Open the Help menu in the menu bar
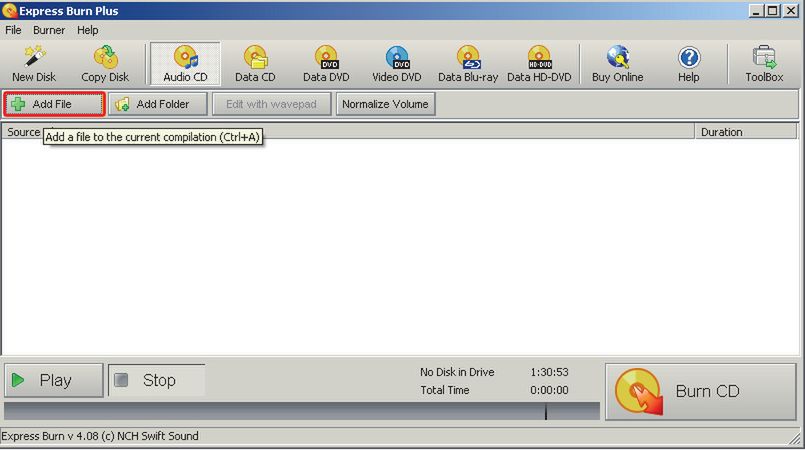 [x=88, y=30]
